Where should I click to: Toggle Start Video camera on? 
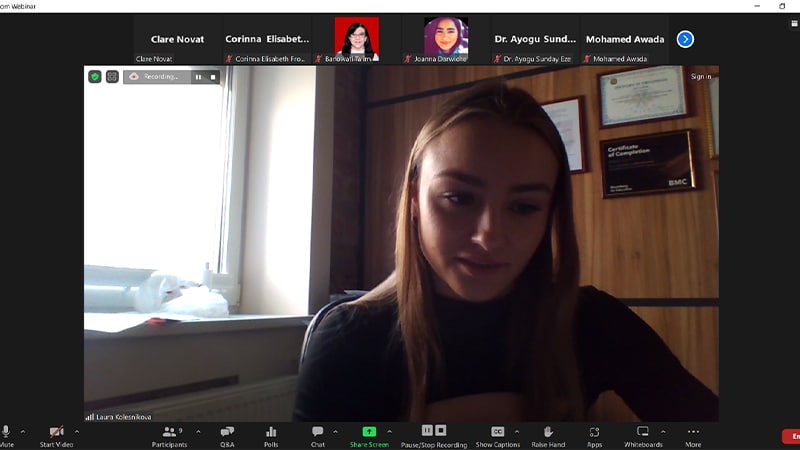click(56, 436)
